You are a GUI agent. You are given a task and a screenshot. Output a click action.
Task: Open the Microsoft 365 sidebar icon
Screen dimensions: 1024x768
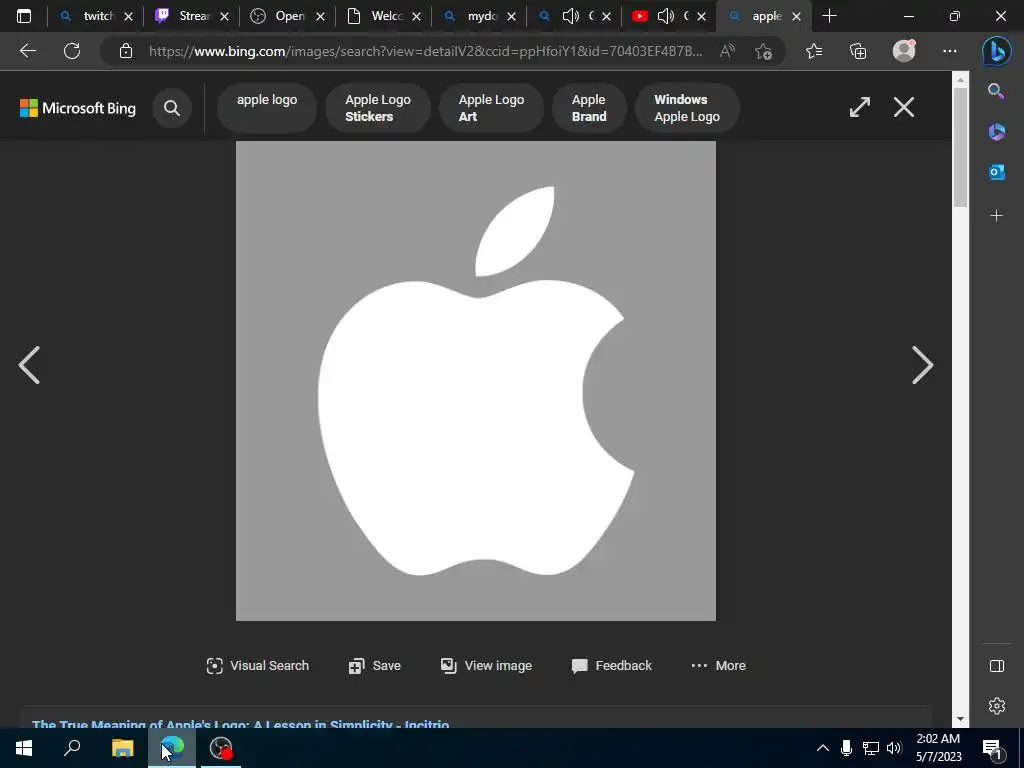[x=997, y=132]
